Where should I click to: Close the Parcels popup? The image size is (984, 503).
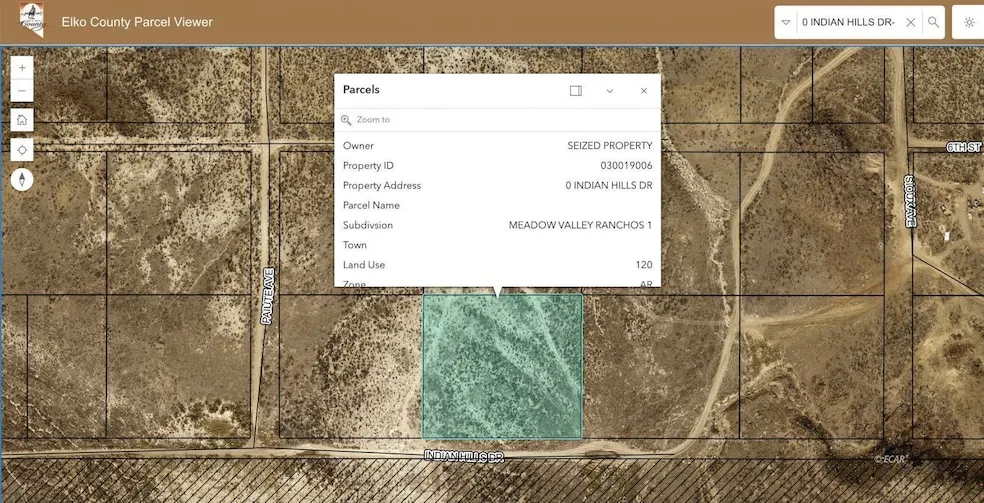(644, 90)
